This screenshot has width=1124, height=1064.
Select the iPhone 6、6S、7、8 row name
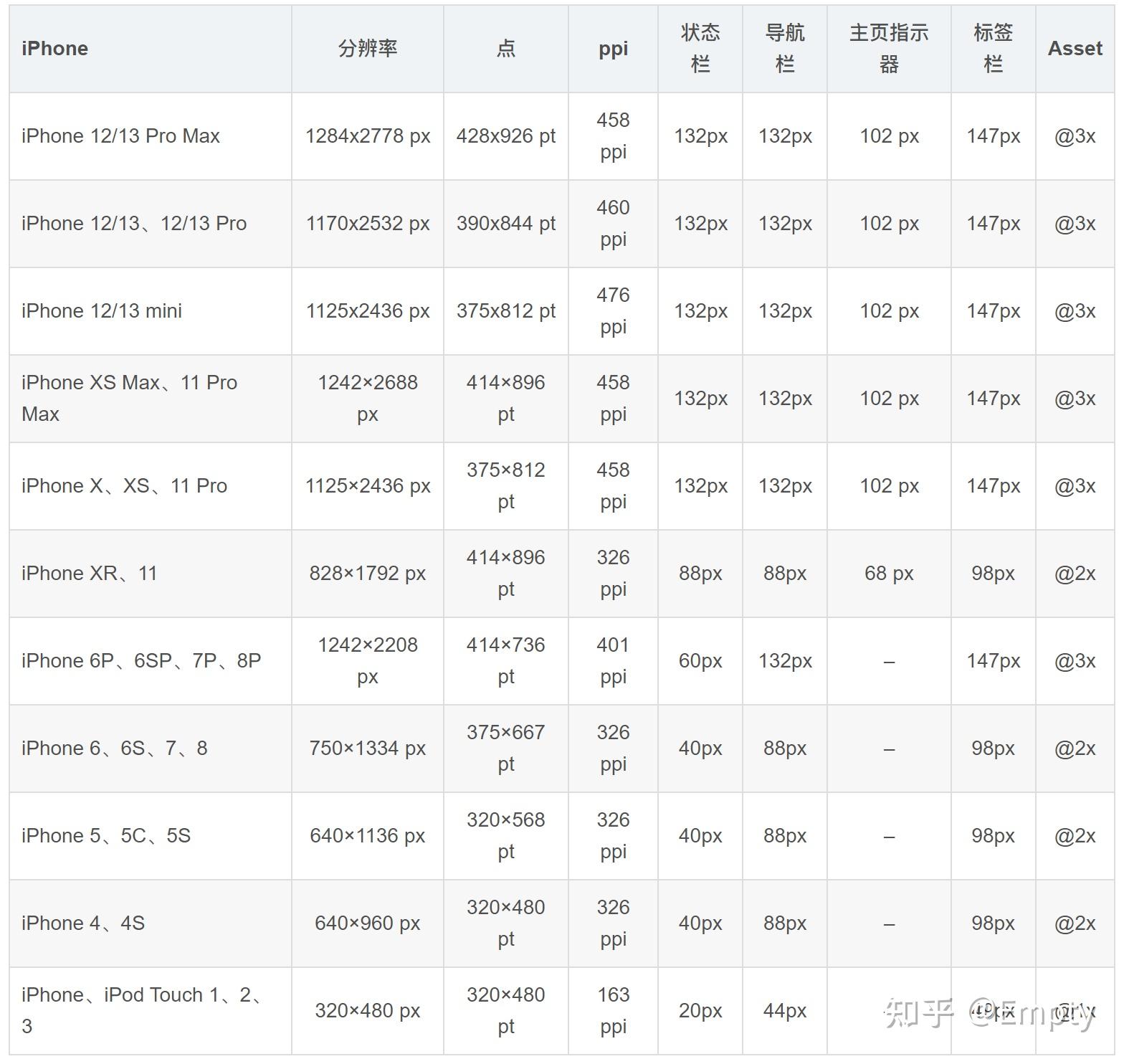click(115, 749)
